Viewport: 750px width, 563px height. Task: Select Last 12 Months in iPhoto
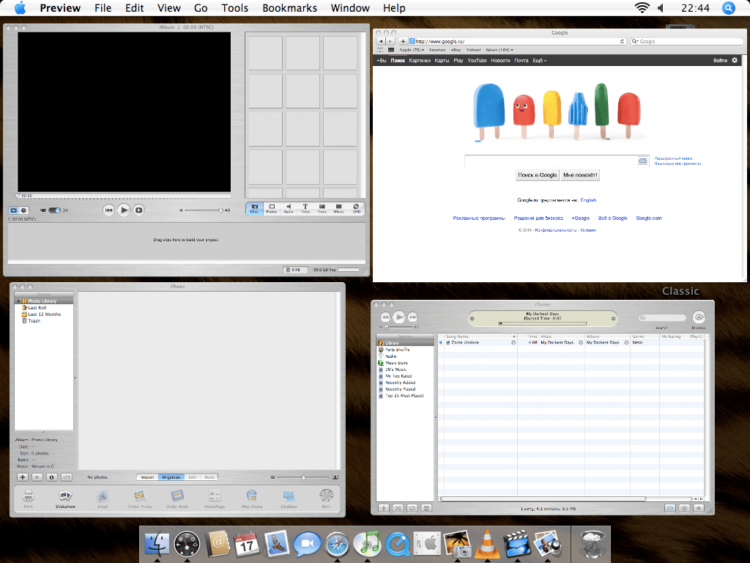coord(44,314)
